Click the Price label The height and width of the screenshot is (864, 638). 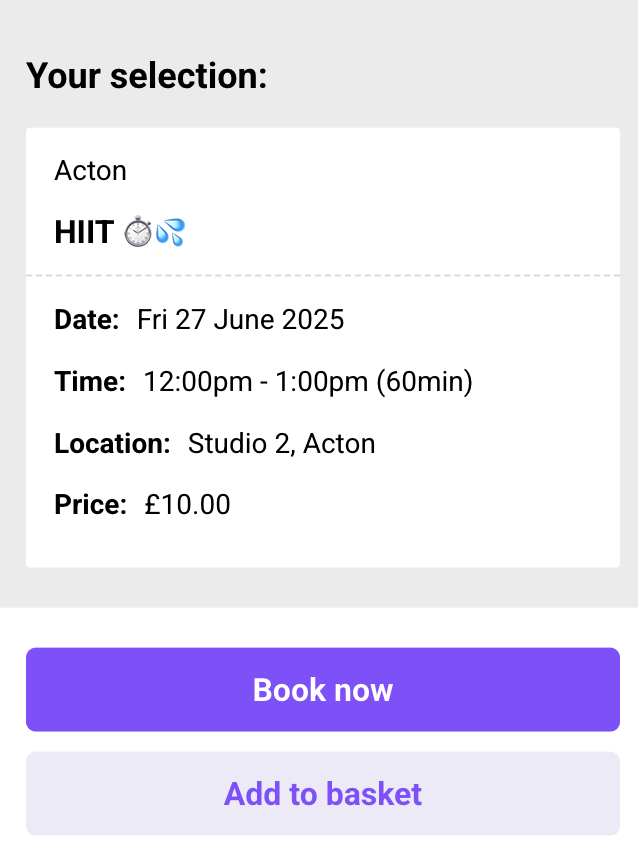(x=91, y=505)
